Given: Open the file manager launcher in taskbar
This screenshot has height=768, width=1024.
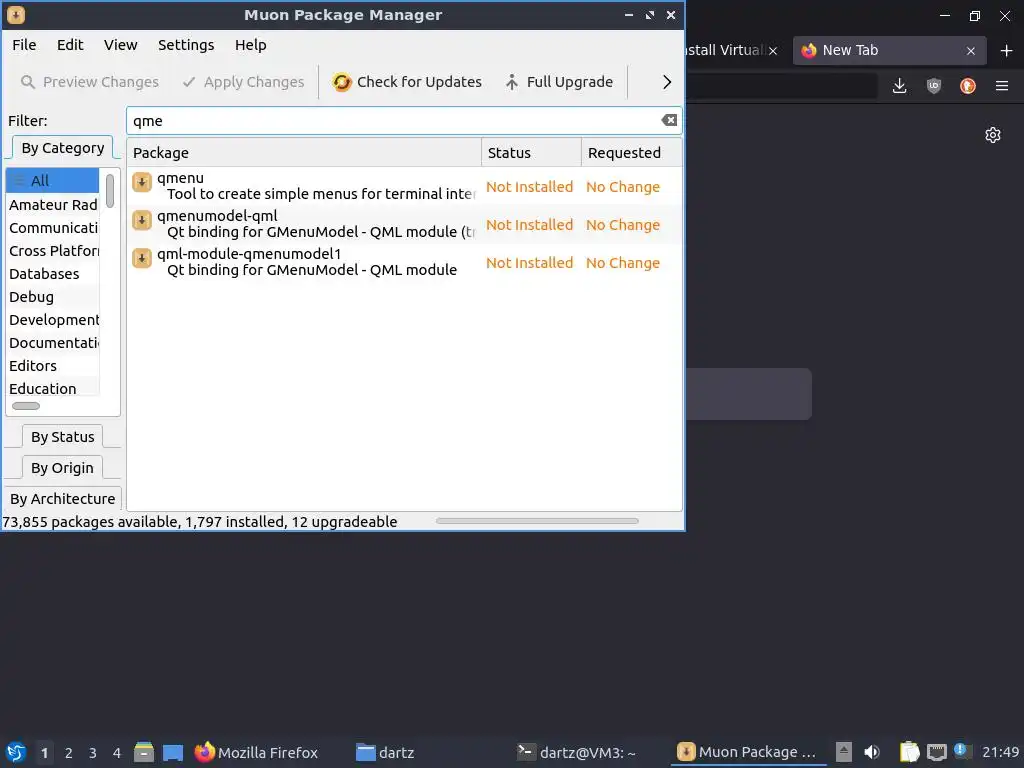Looking at the screenshot, I should tap(144, 752).
